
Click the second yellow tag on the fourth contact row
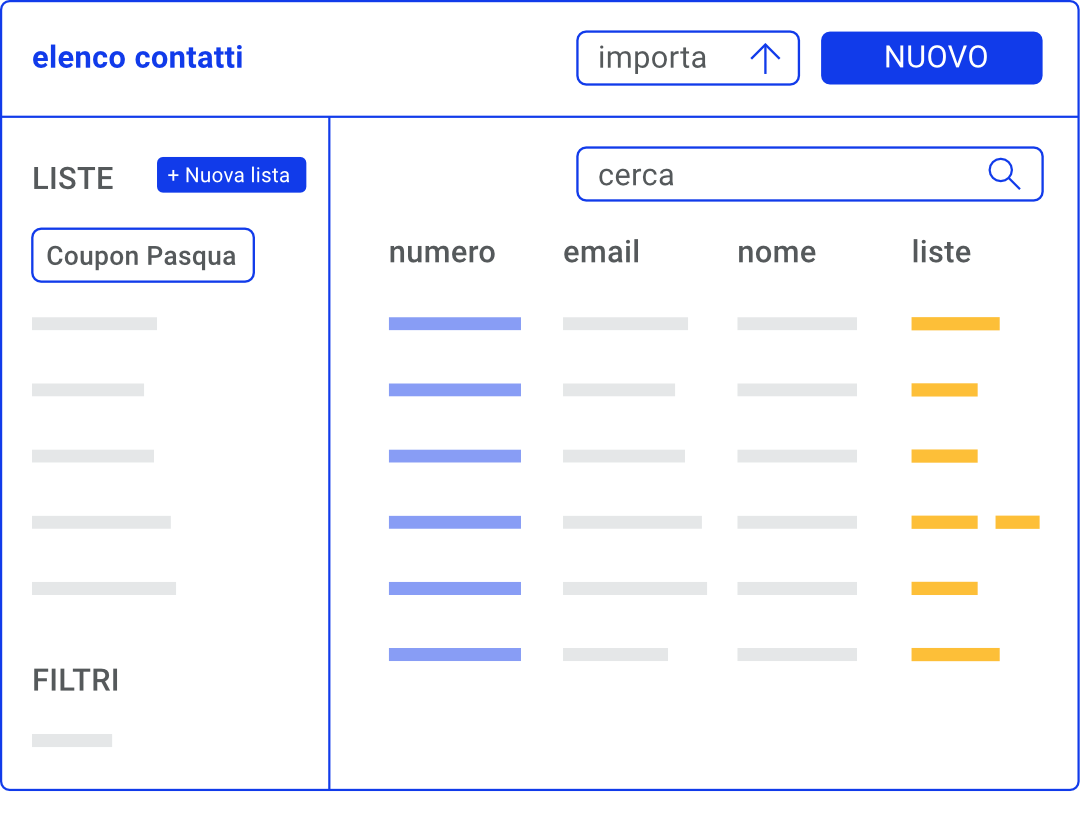pyautogui.click(x=1017, y=521)
